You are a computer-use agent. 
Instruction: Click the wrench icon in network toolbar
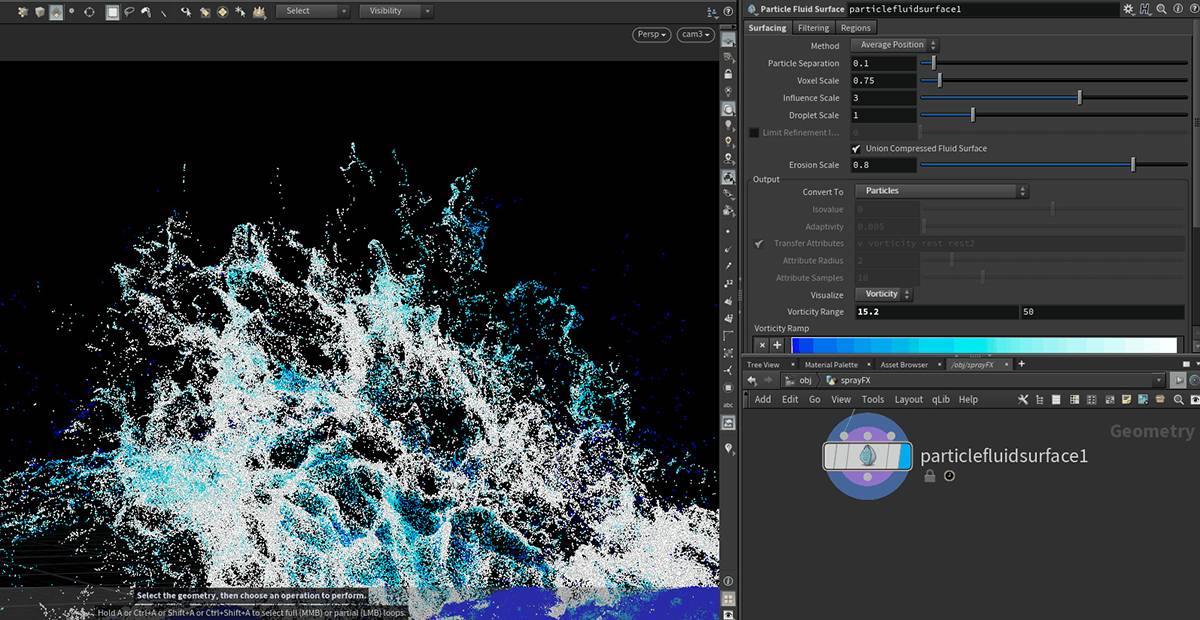(x=1022, y=400)
